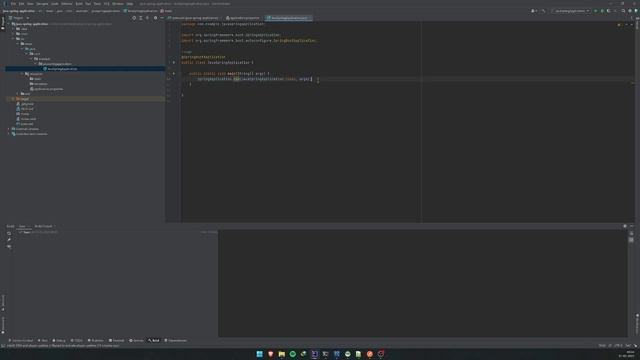Rerun build icon in Build panel
The height and width of the screenshot is (360, 640).
pyautogui.click(x=9, y=233)
